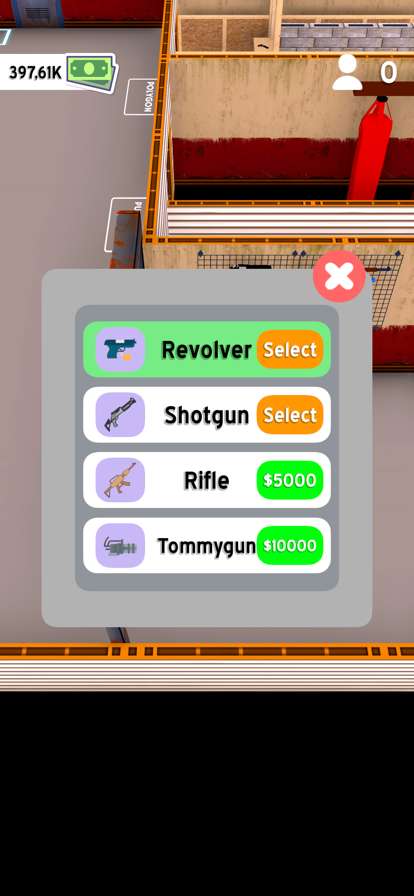The width and height of the screenshot is (414, 896).
Task: Click the Revolver name label
Action: tap(206, 350)
